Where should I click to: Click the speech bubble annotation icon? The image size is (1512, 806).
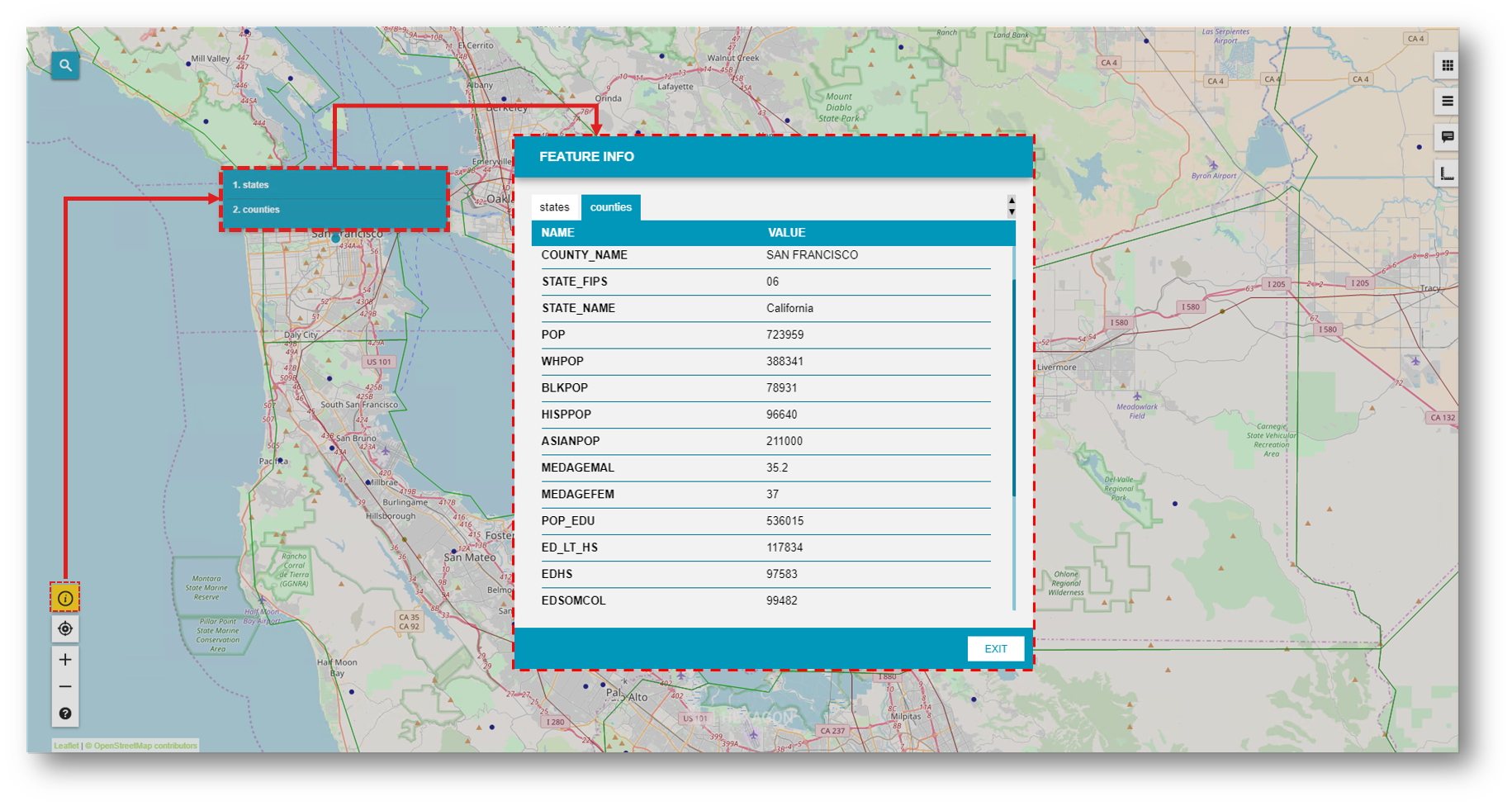[x=1447, y=137]
